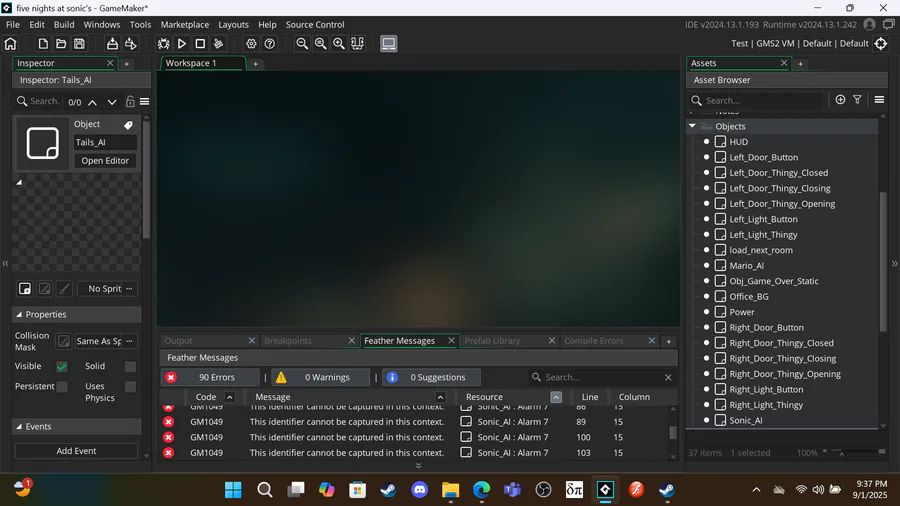Edit tags for Tails_AI object

[128, 124]
